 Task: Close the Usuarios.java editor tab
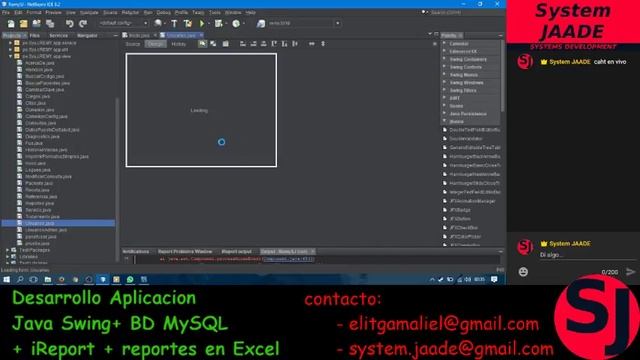pyautogui.click(x=201, y=36)
